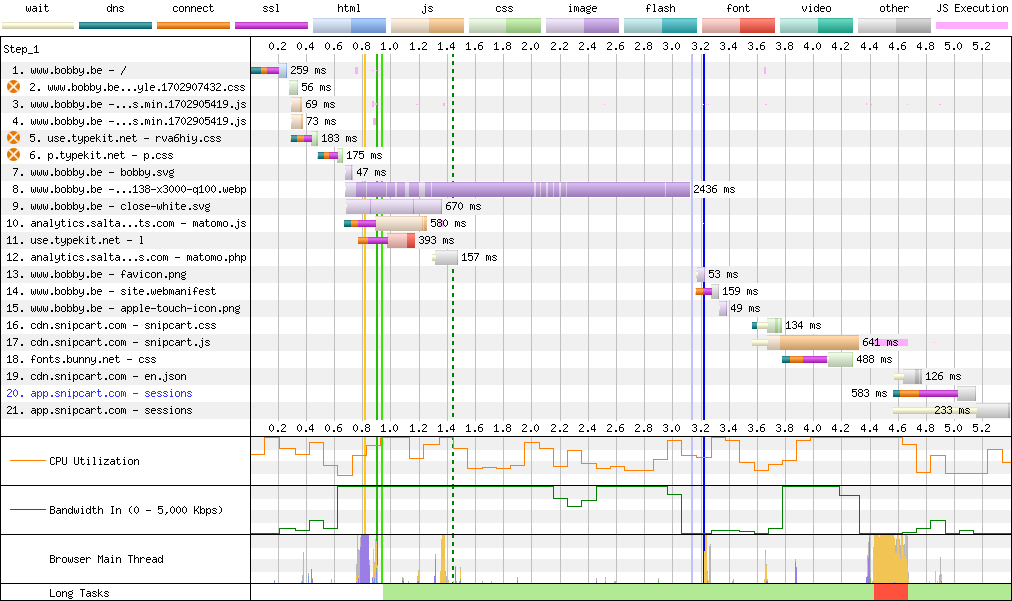This screenshot has height=601, width=1012.
Task: Select request 21 app.snipcart.com sessions label
Action: point(99,410)
